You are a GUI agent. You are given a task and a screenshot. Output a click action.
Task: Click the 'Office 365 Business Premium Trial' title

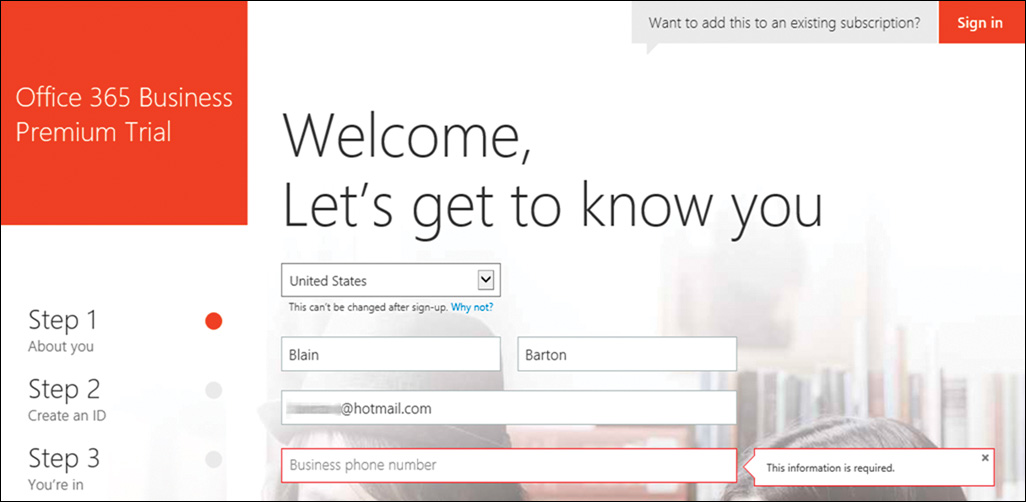[124, 115]
